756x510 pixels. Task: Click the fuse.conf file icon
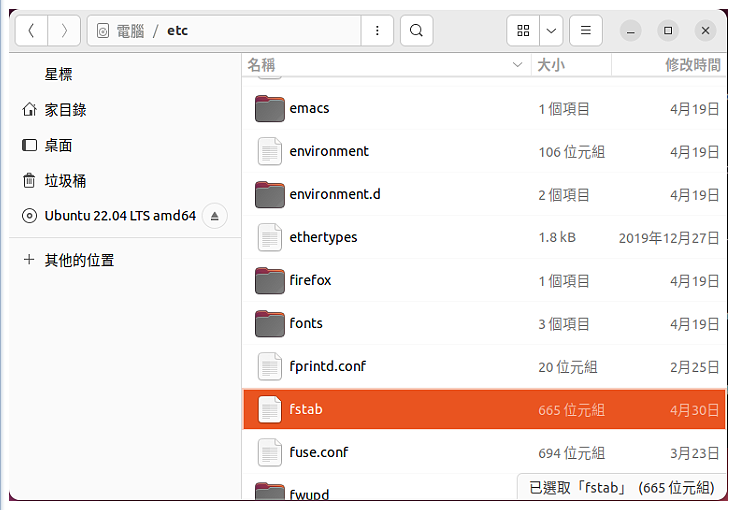click(x=270, y=452)
